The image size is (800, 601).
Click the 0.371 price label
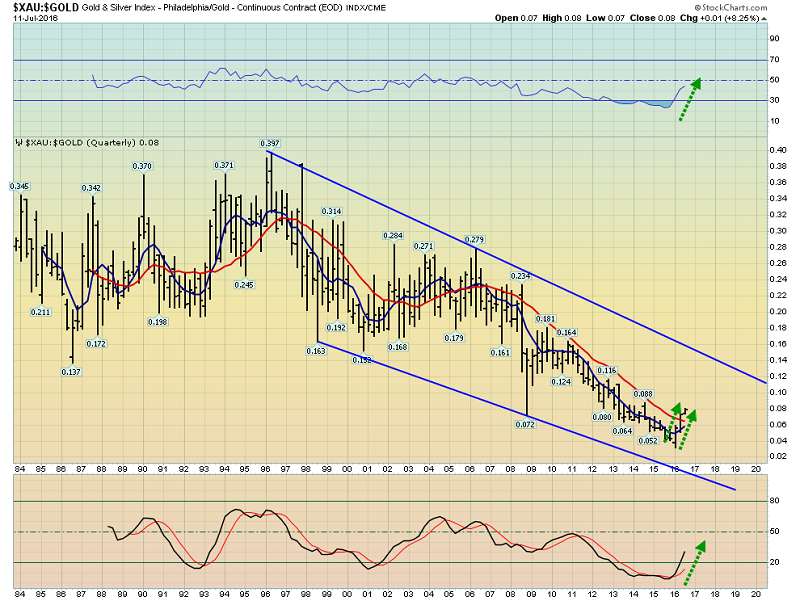point(224,165)
